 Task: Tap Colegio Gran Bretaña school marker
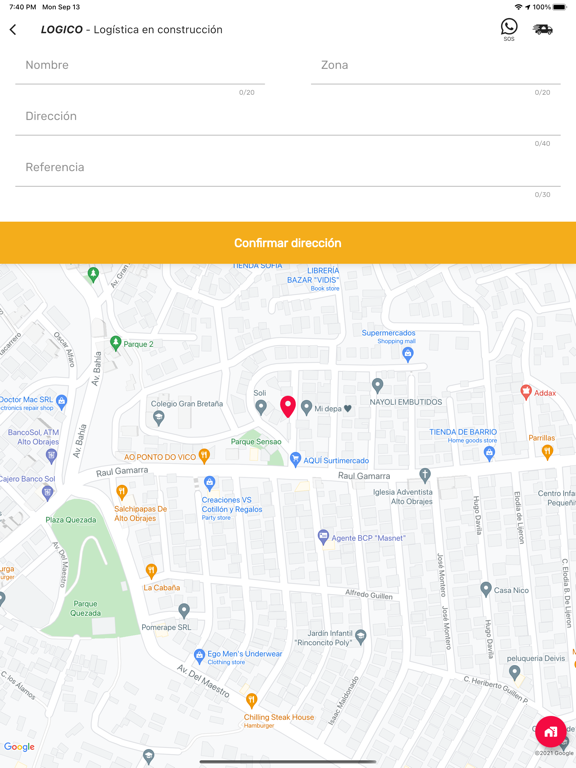click(158, 419)
